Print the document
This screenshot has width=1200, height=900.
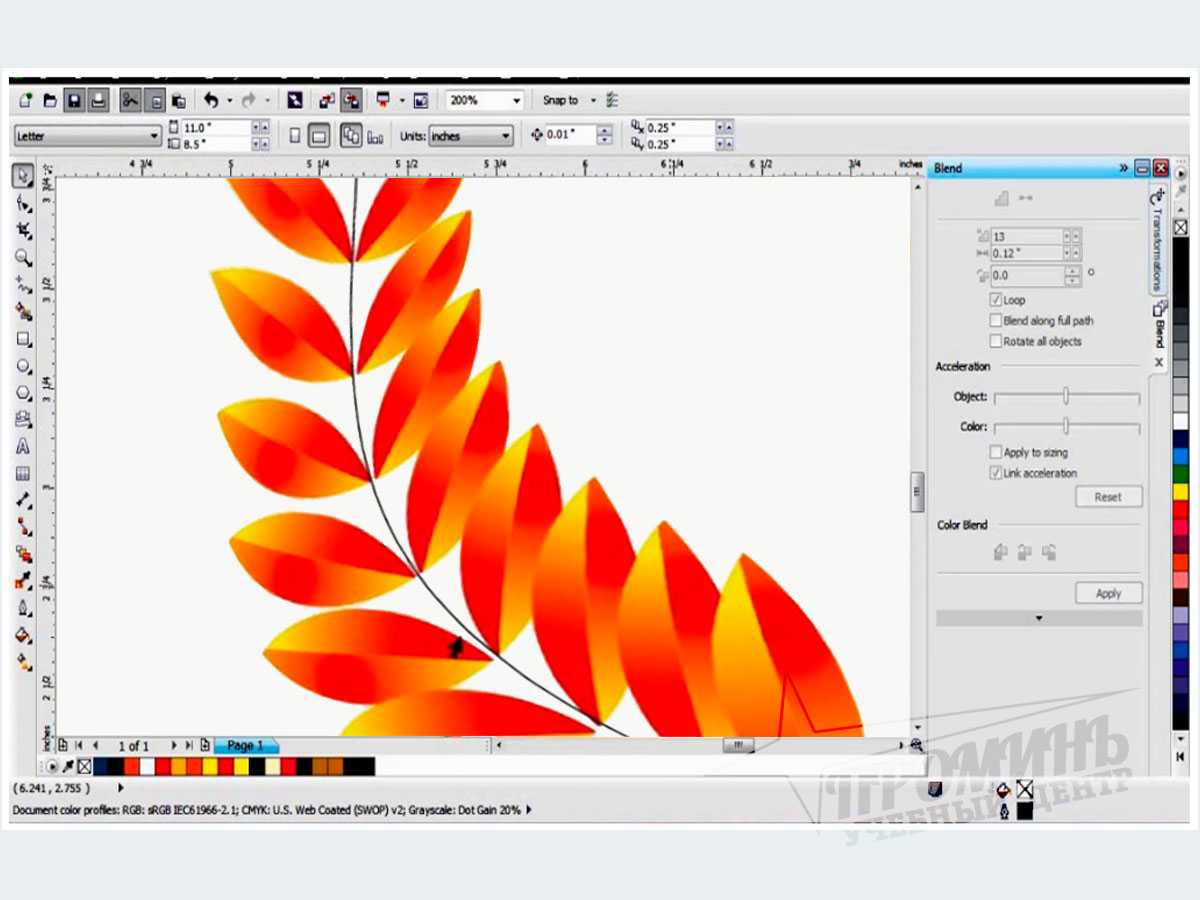(x=98, y=100)
